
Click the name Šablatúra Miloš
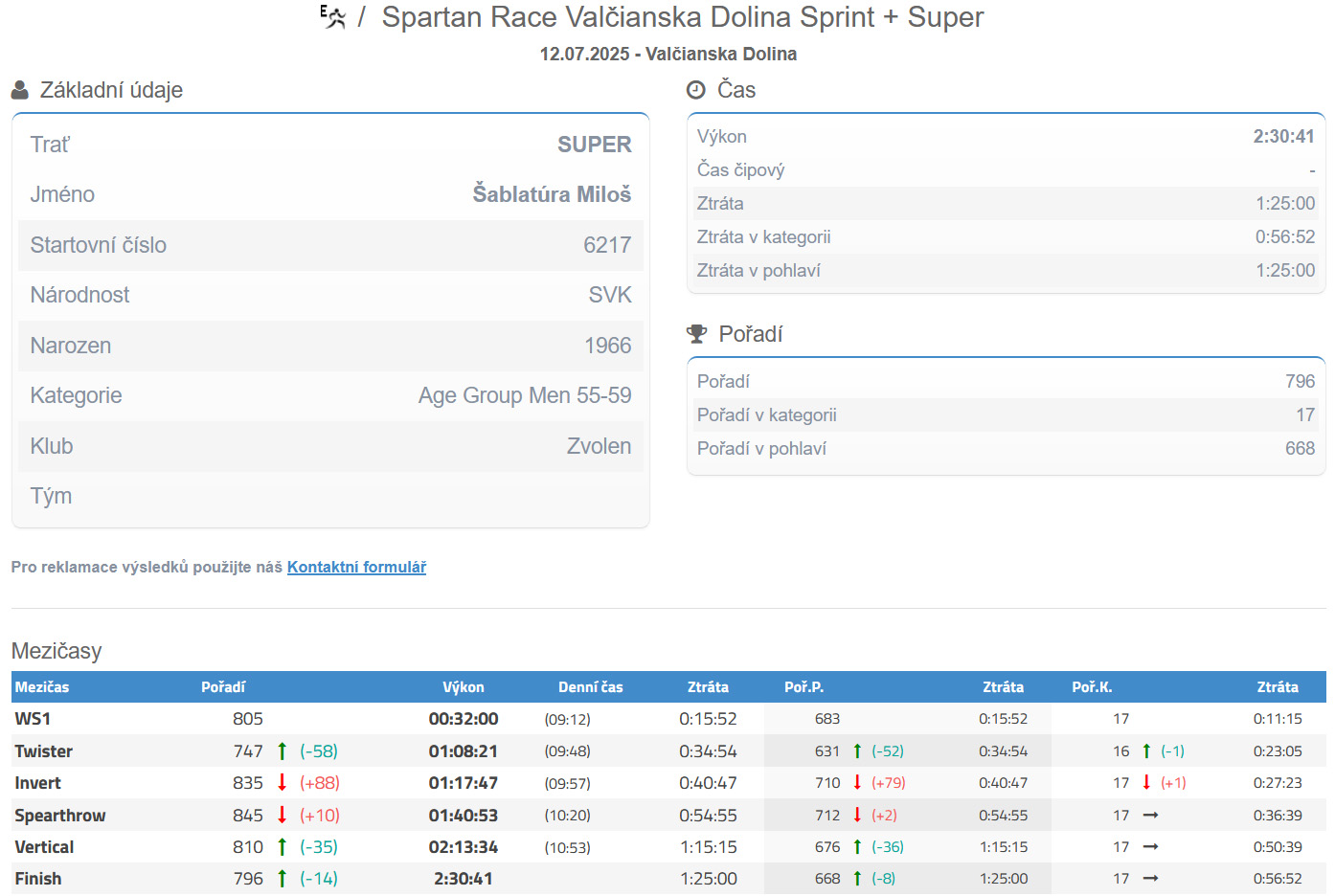point(553,194)
